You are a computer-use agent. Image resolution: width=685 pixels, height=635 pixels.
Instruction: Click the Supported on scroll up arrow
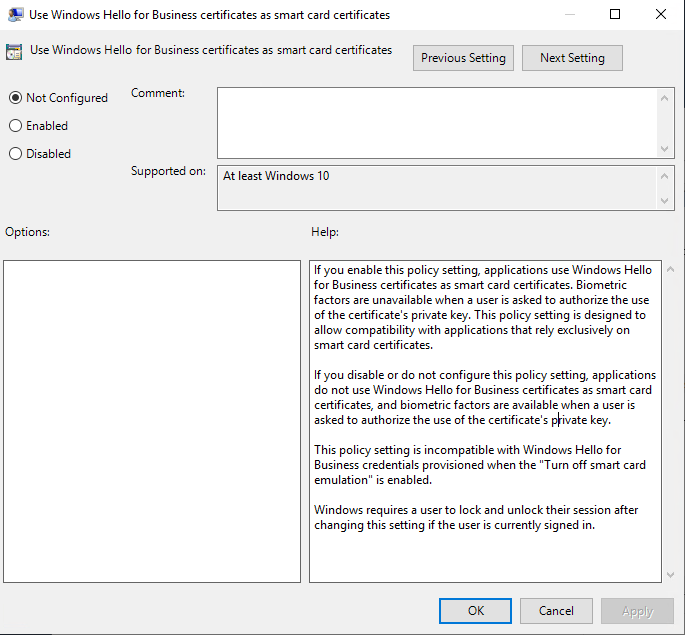click(x=666, y=176)
